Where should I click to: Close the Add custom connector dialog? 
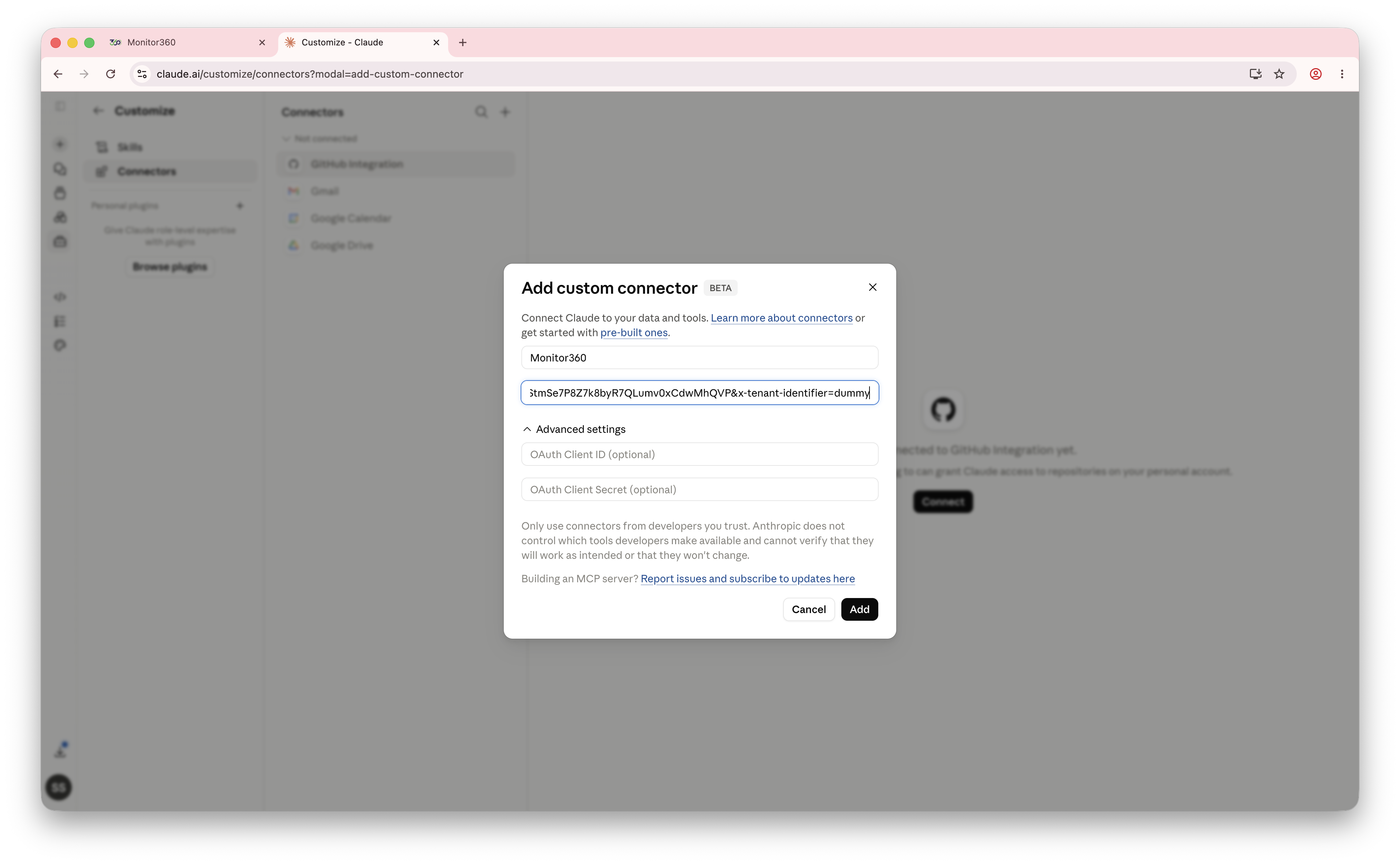pos(872,287)
